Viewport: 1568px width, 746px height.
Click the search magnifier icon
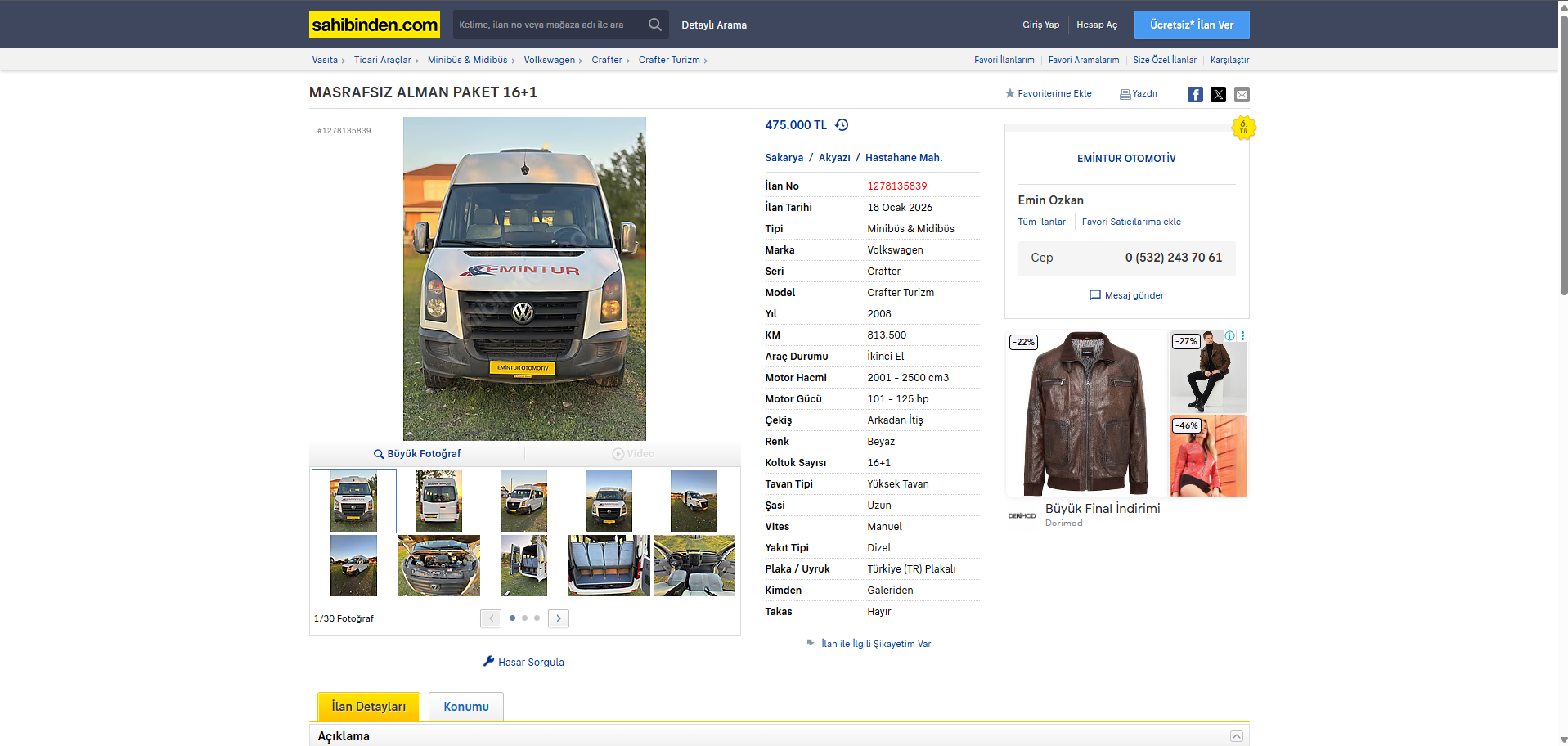pyautogui.click(x=654, y=25)
